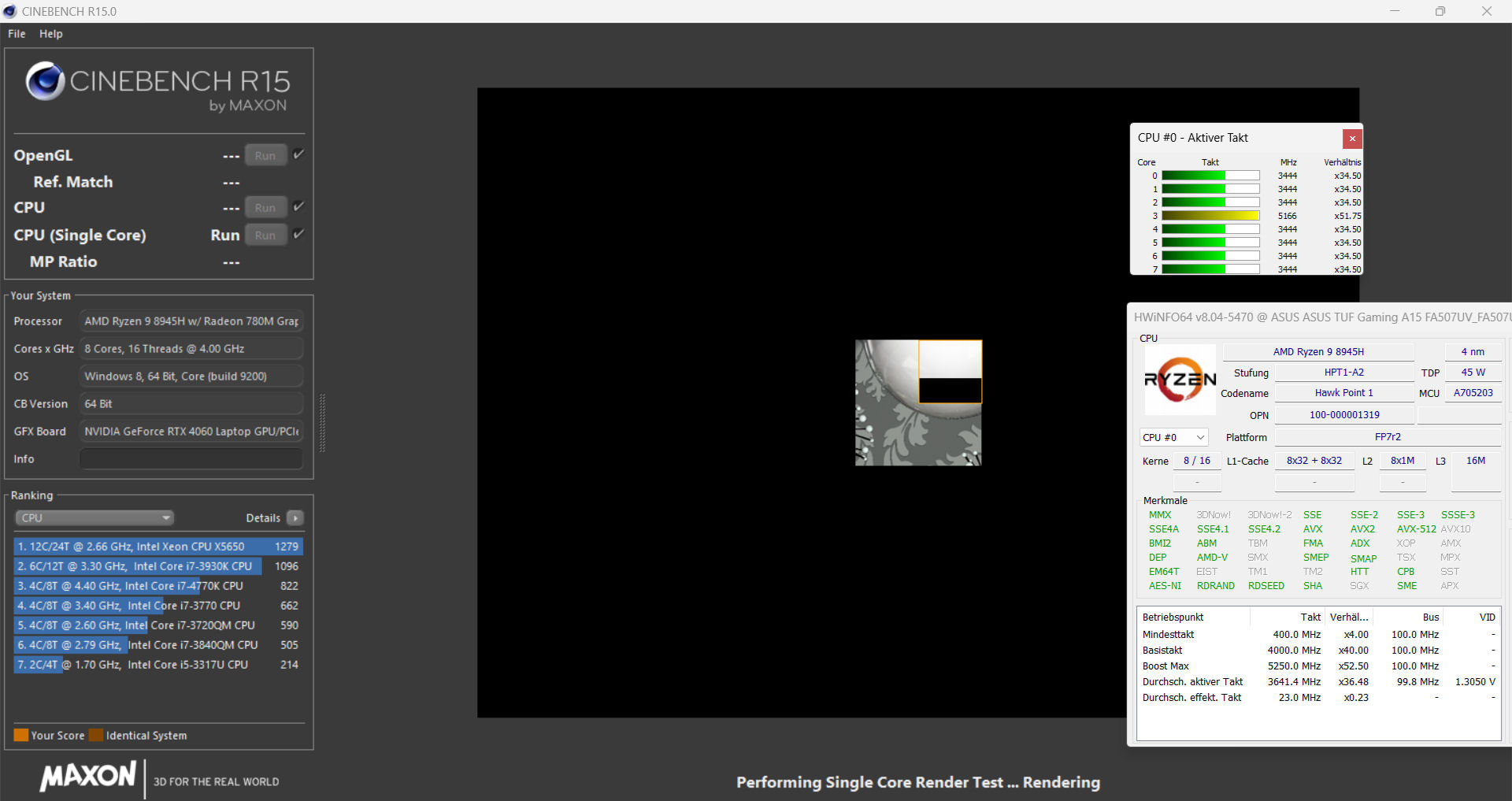Click the Ryzen logo in HWiNFO
The image size is (1512, 801).
1180,380
